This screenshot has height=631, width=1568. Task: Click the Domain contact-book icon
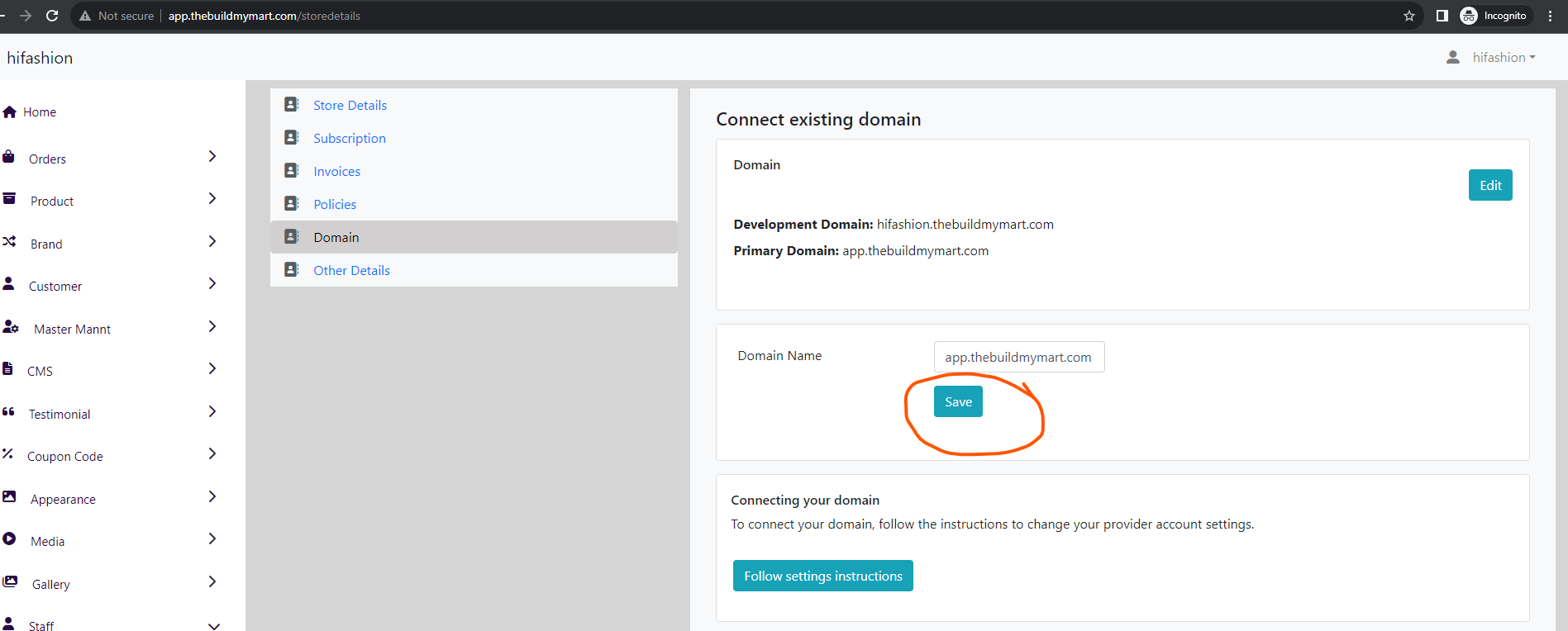[x=291, y=236]
